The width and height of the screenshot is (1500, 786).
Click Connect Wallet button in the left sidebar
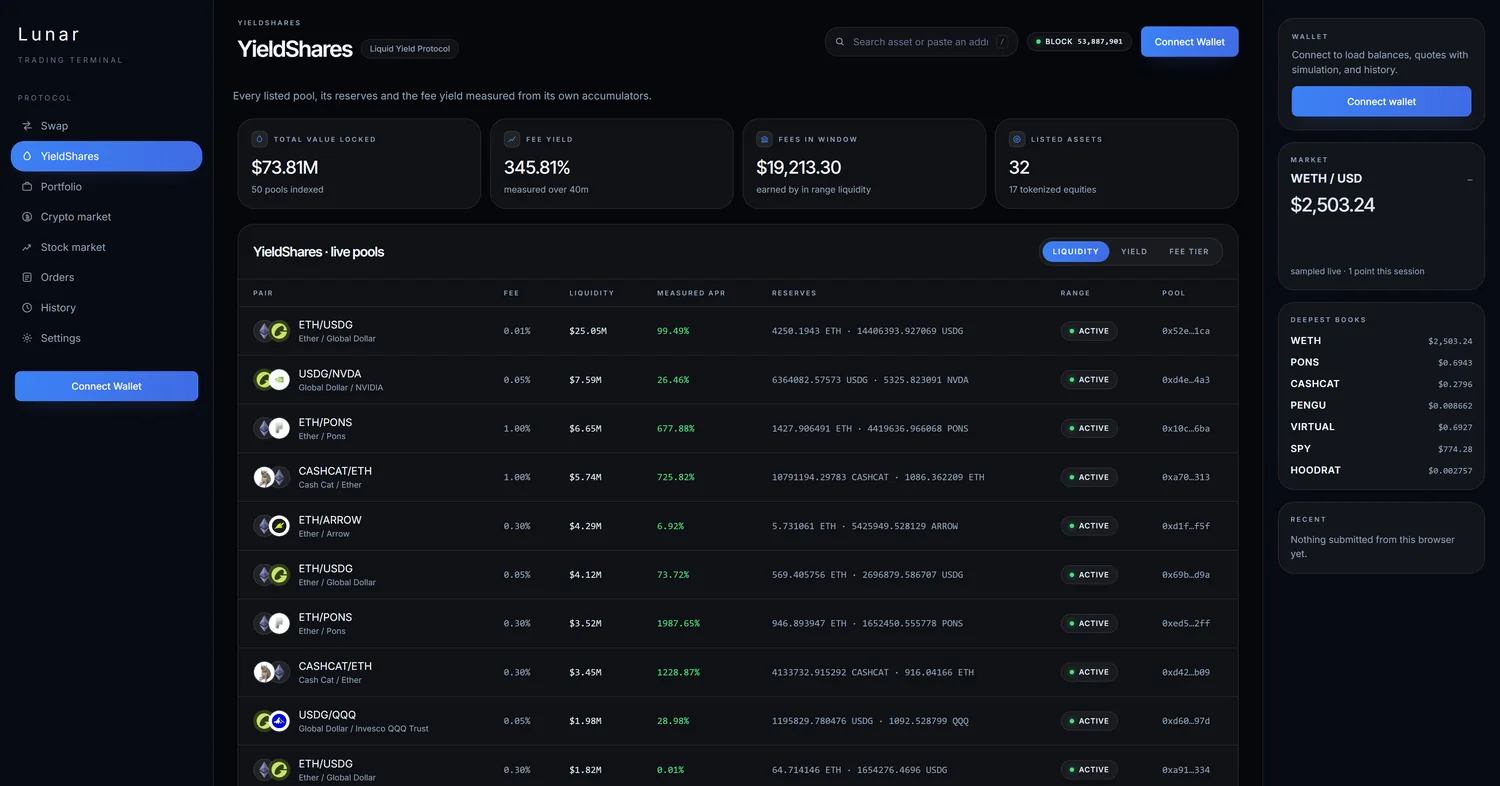106,386
